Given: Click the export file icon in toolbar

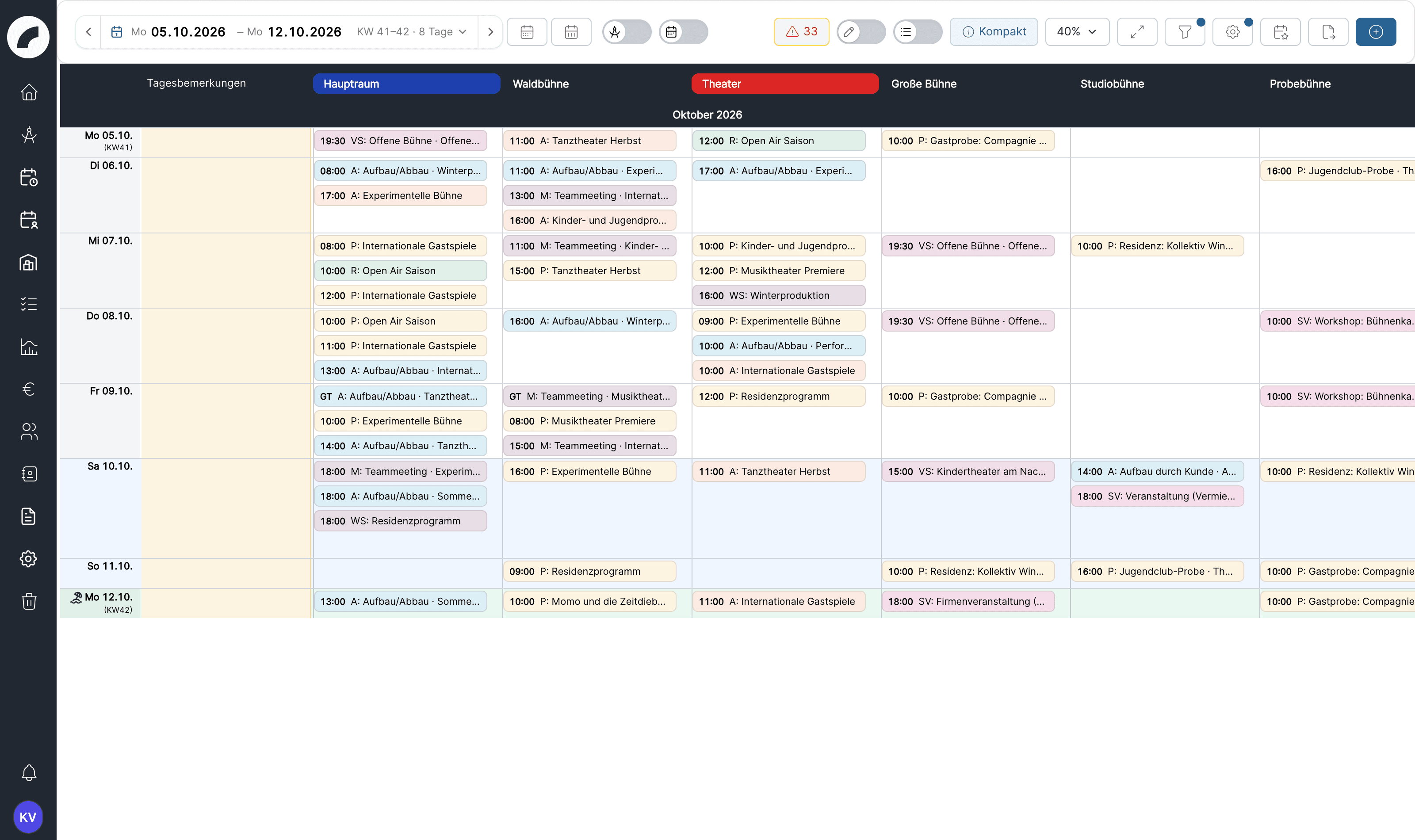Looking at the screenshot, I should (1328, 32).
